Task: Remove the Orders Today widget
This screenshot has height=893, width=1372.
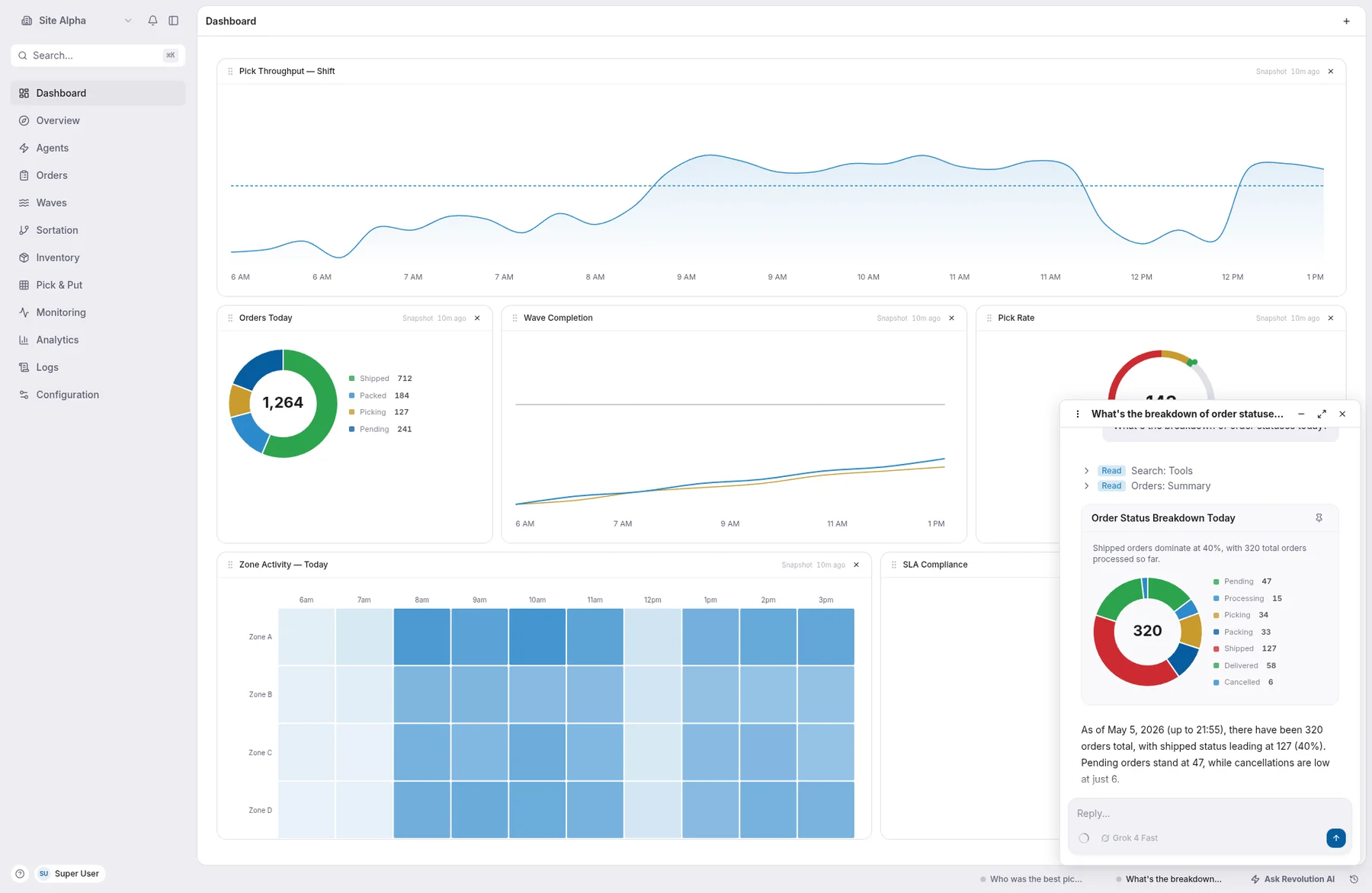Action: pyautogui.click(x=477, y=318)
